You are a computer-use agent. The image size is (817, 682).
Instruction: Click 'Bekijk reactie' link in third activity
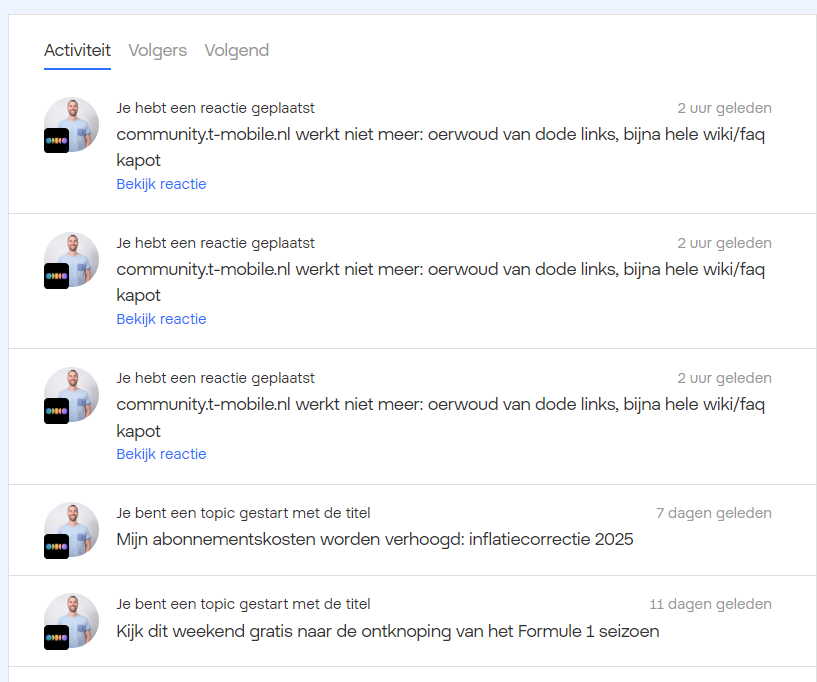pyautogui.click(x=162, y=454)
